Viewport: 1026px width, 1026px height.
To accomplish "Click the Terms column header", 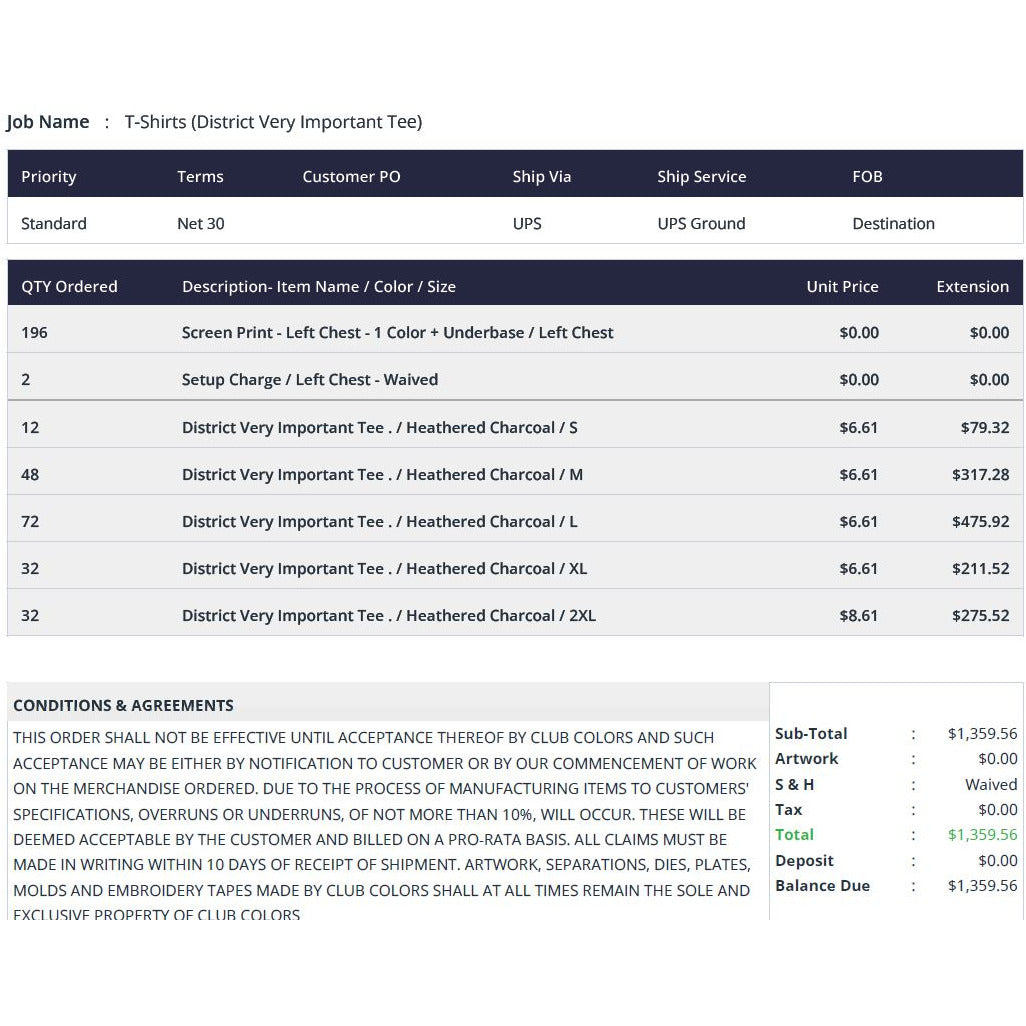I will click(200, 177).
